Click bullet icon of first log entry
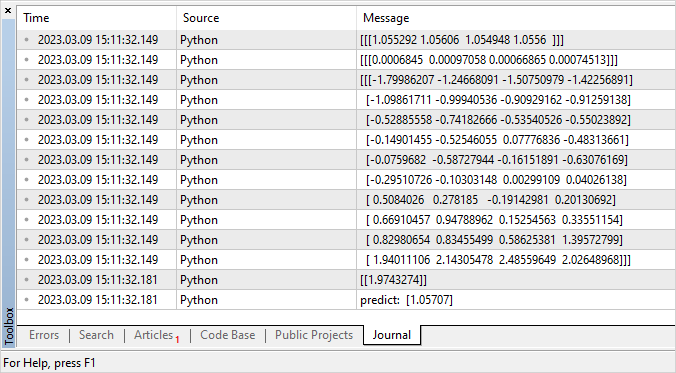 pos(27,40)
